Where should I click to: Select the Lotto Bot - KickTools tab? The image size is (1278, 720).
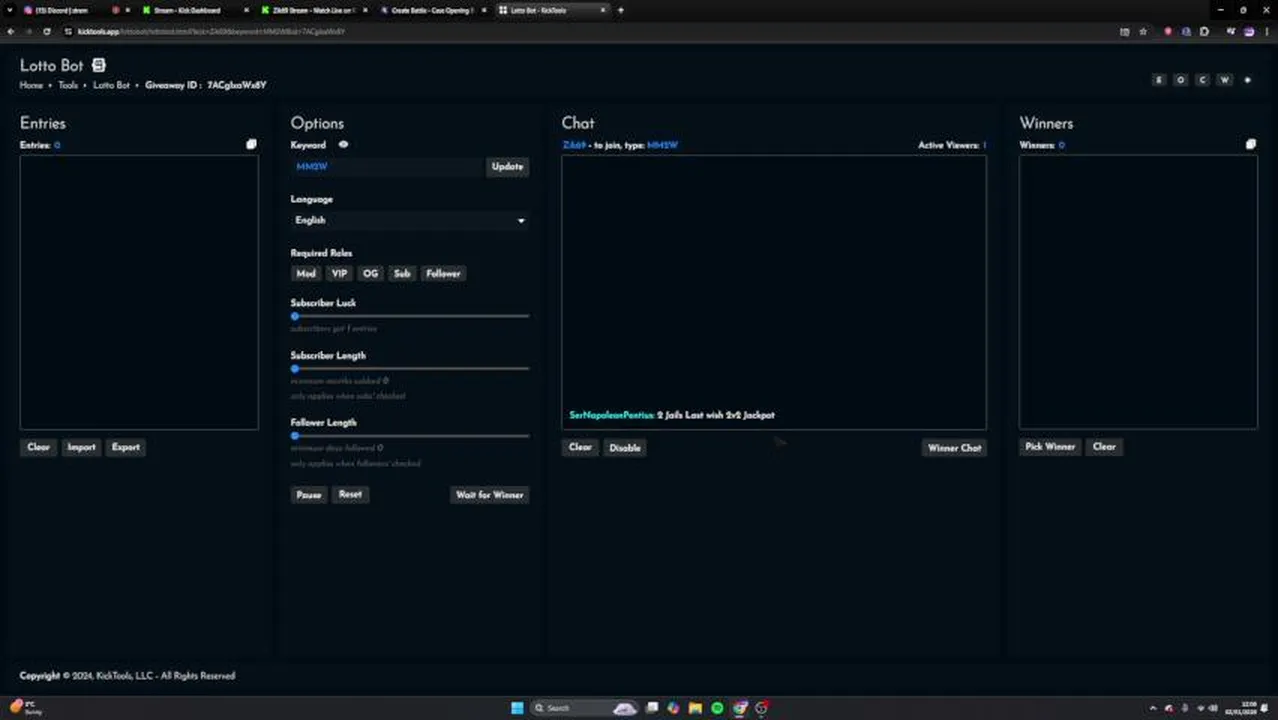[552, 10]
